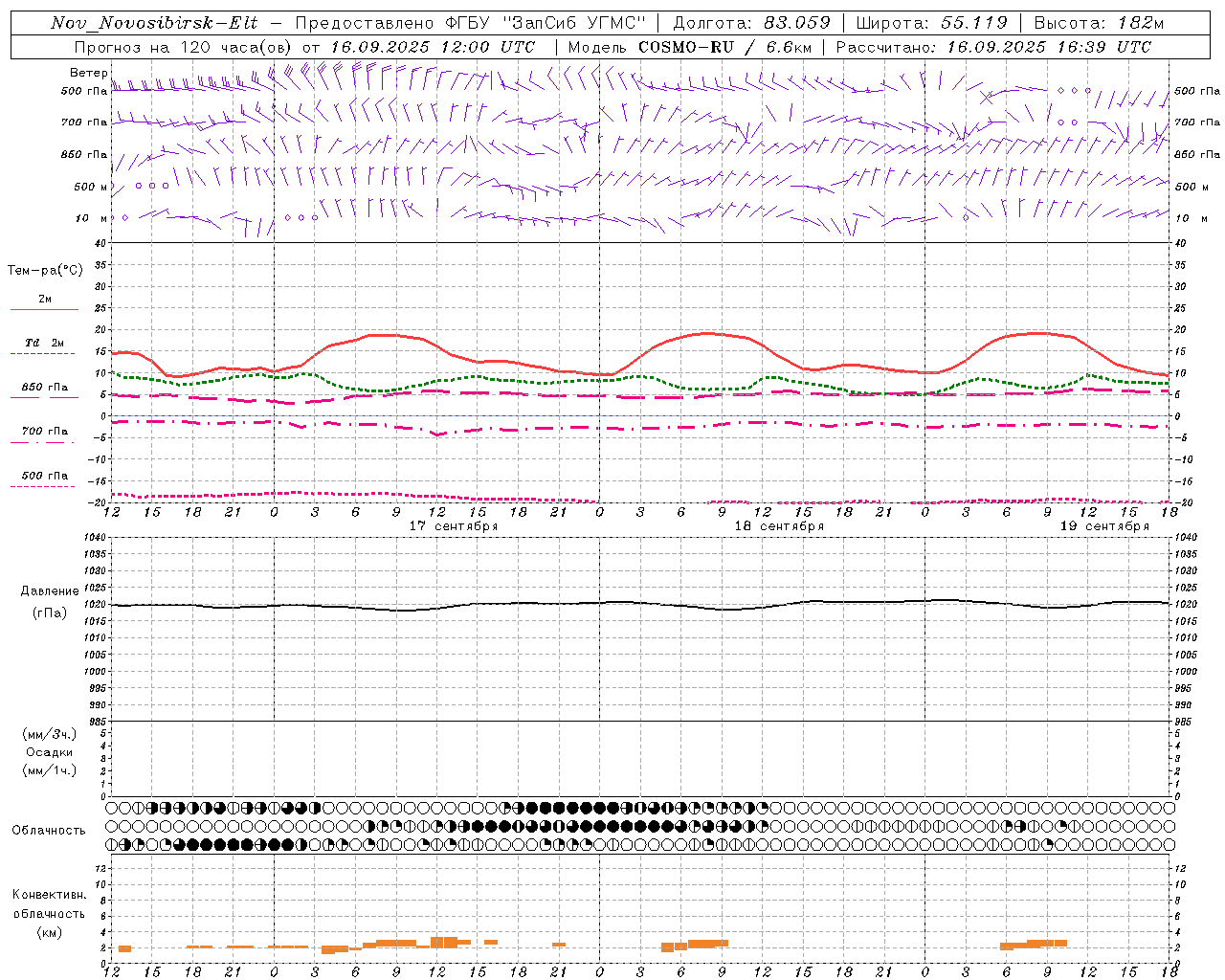Click the 700 гПа temperature legend label

(45, 432)
